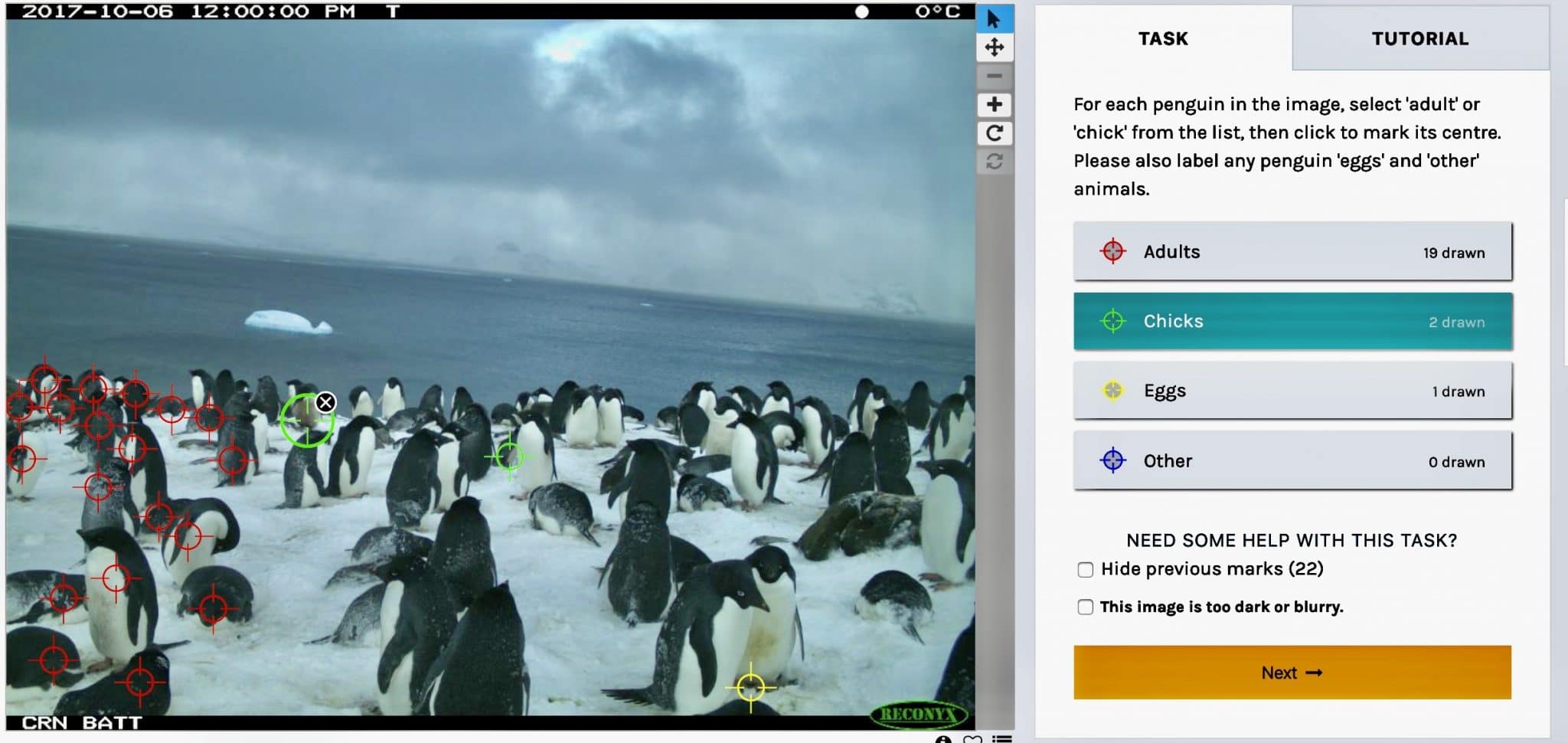
Task: Click the green chick crosshair mid-image
Action: (509, 457)
